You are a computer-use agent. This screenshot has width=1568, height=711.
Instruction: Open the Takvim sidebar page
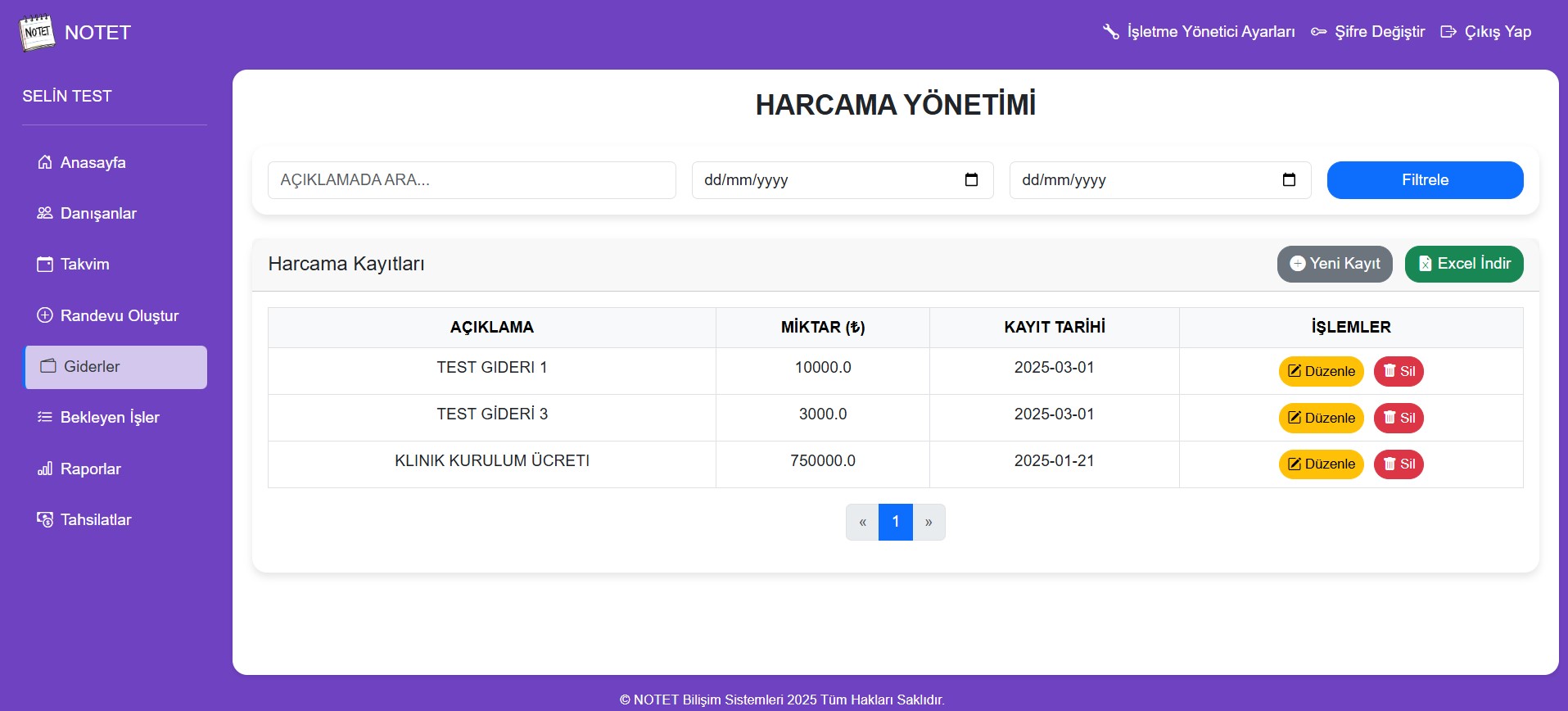point(115,265)
